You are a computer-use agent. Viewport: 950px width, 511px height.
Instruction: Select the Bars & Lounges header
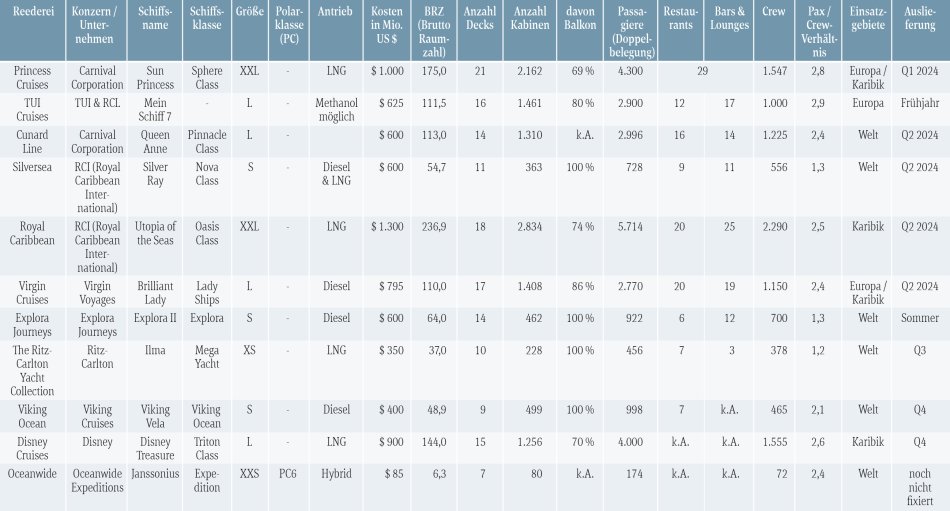click(x=729, y=18)
